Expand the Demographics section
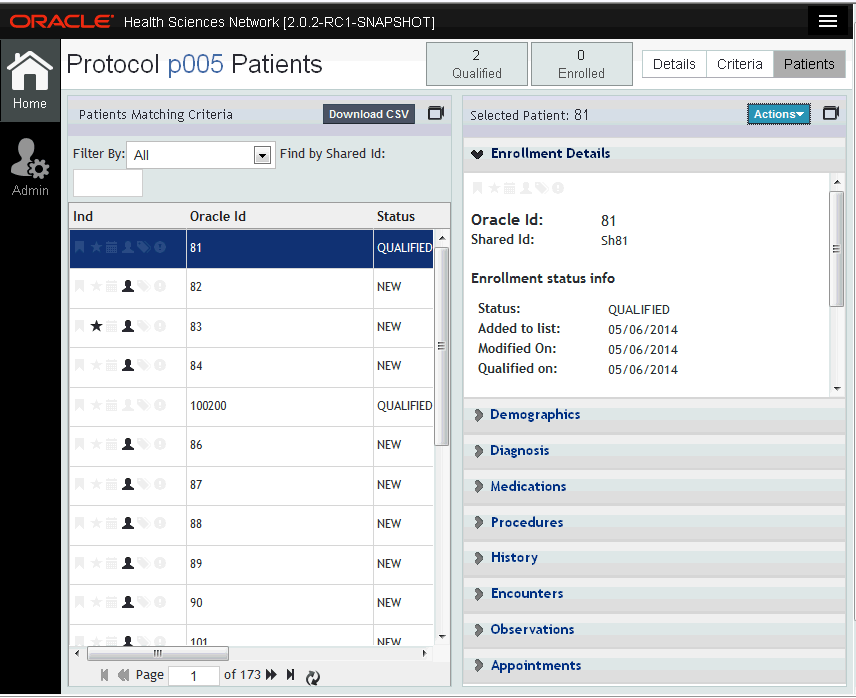The width and height of the screenshot is (856, 698). coord(479,415)
